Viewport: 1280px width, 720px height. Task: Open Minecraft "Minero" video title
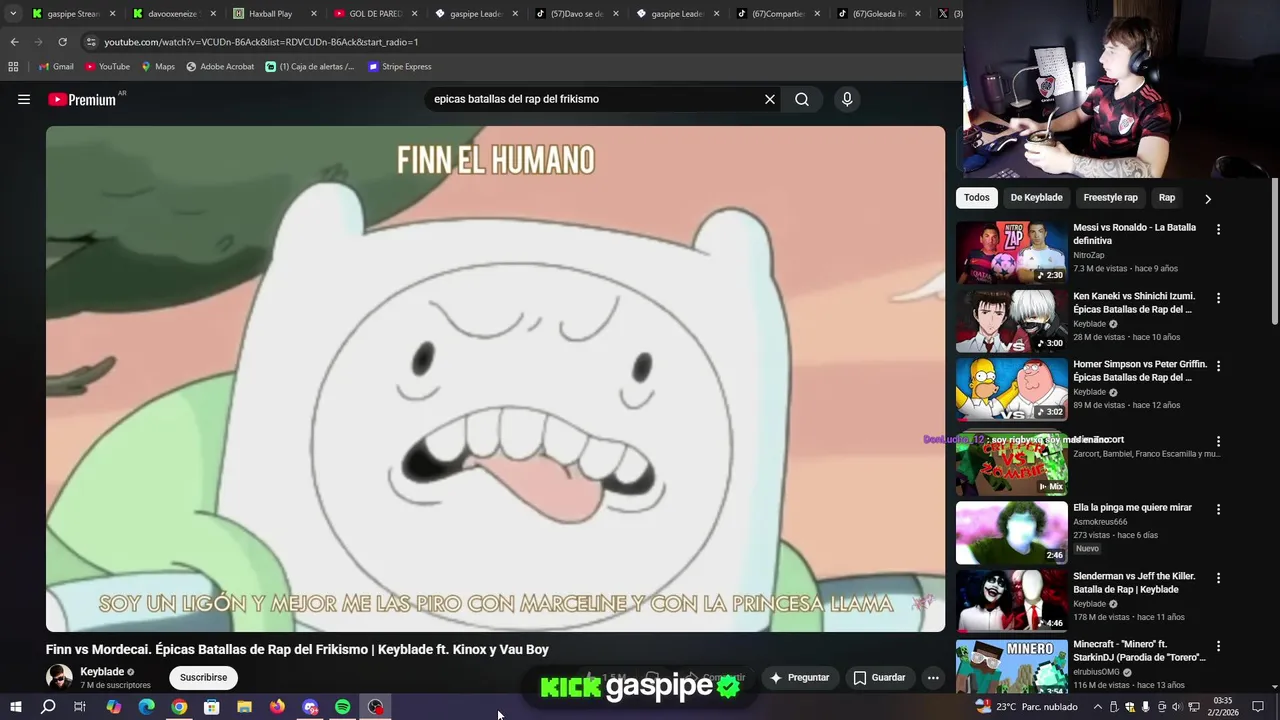(1140, 651)
